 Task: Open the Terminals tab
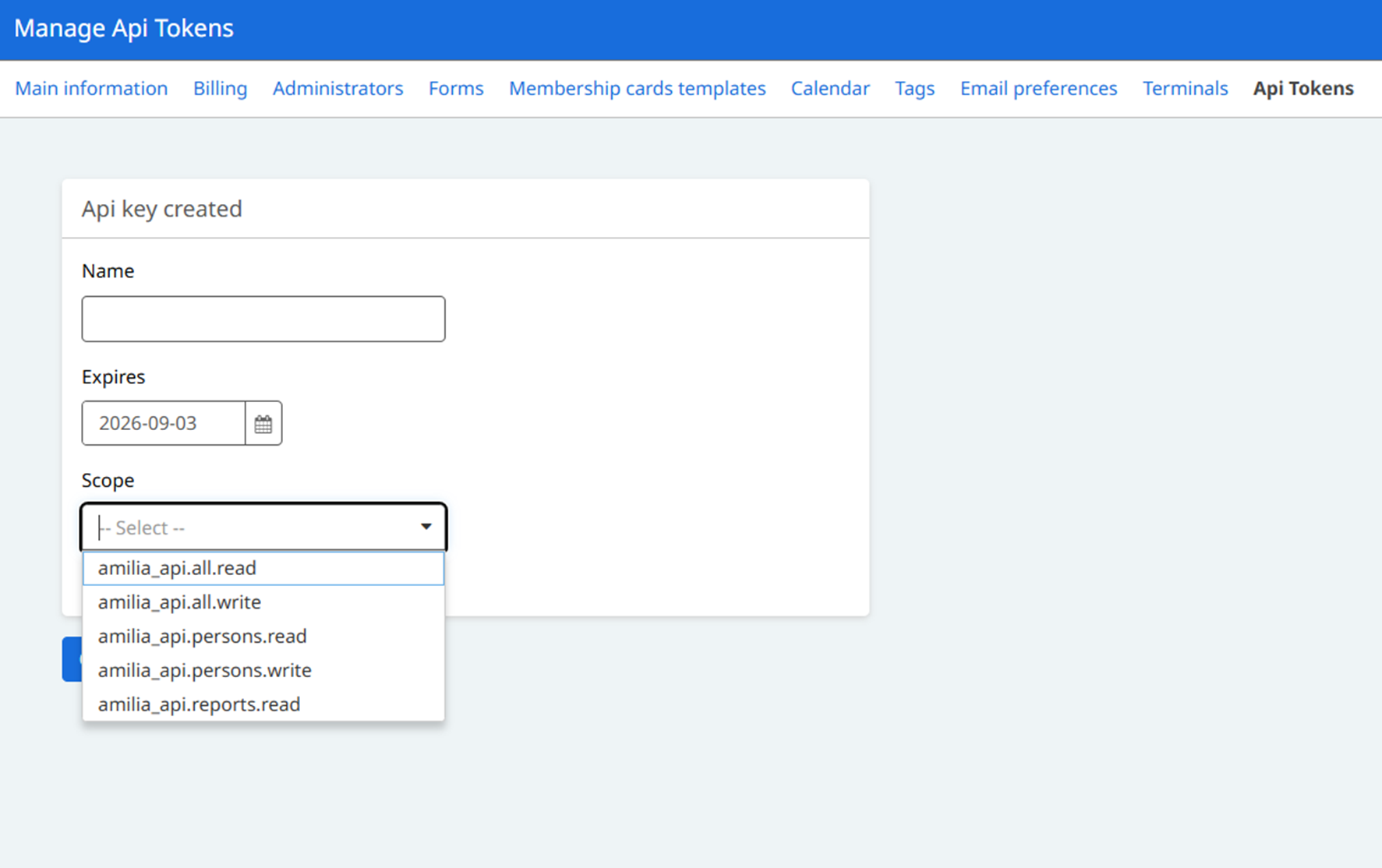(x=1185, y=89)
